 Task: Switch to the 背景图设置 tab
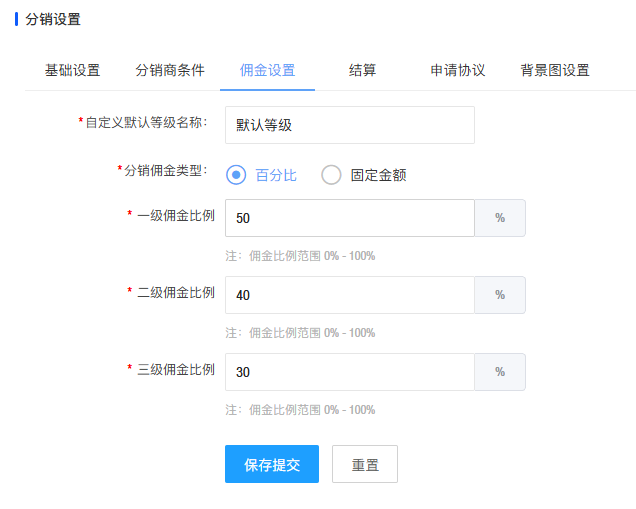pos(555,70)
